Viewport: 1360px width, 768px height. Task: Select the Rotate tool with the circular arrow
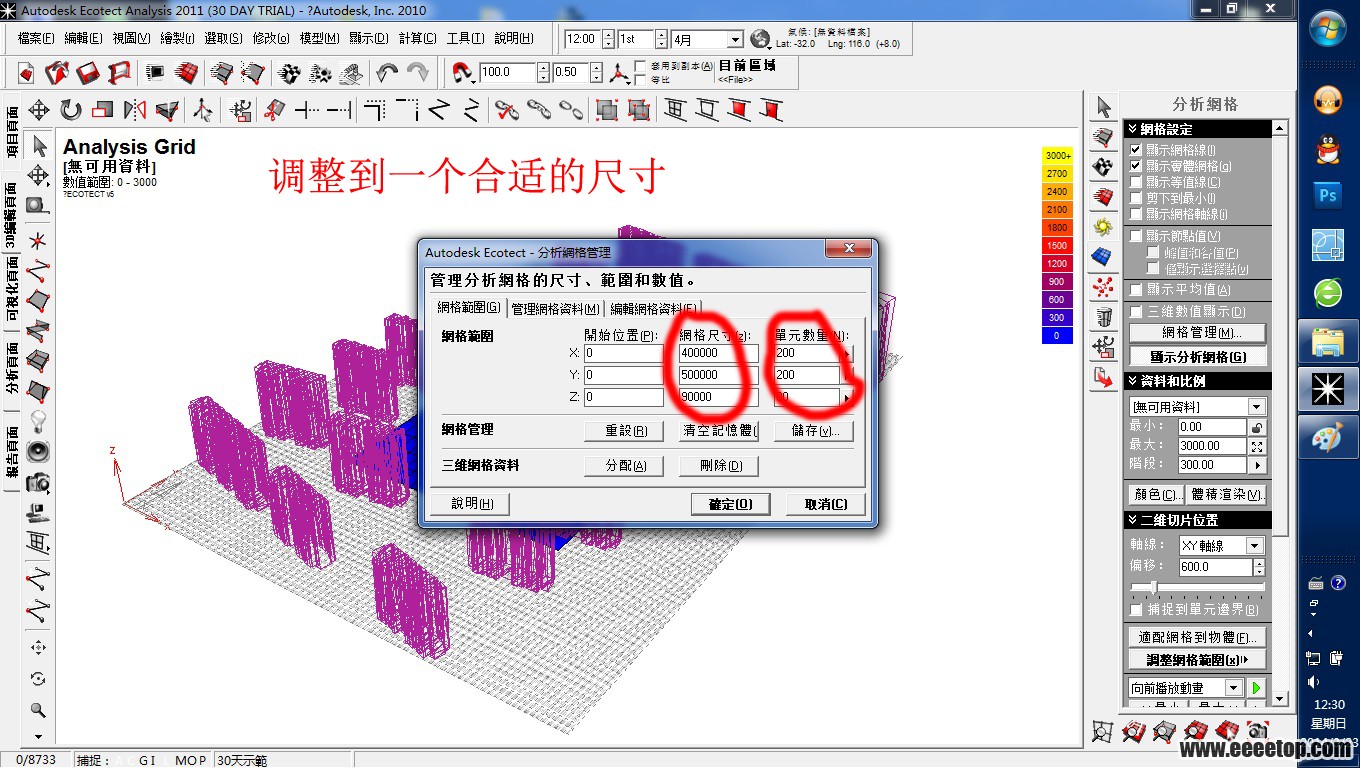71,110
